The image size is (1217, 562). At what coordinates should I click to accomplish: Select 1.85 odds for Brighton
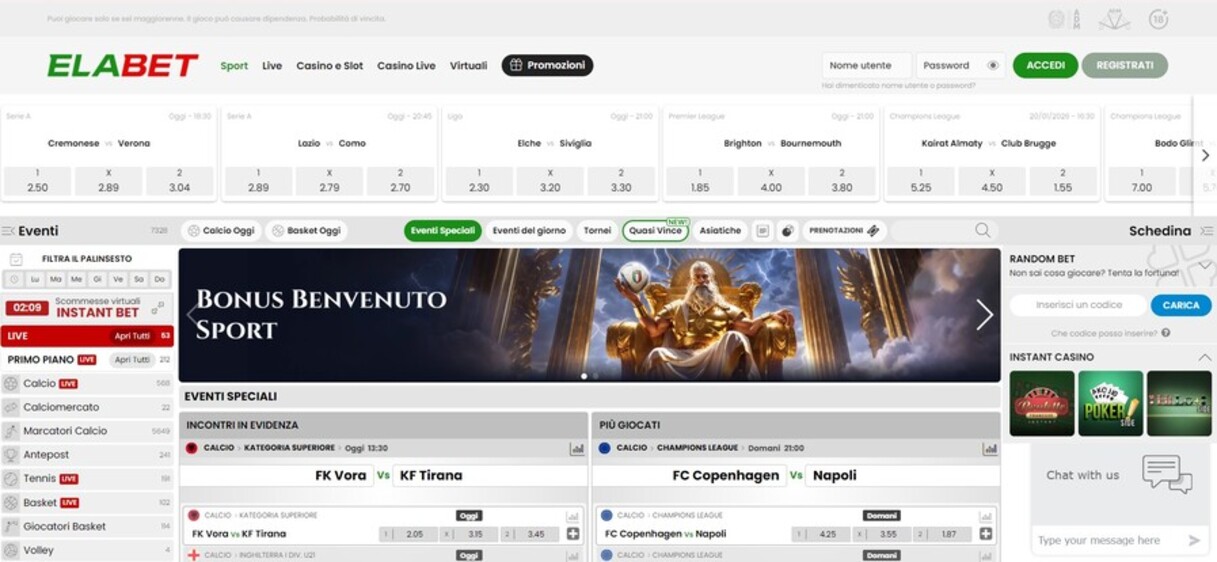tap(700, 181)
